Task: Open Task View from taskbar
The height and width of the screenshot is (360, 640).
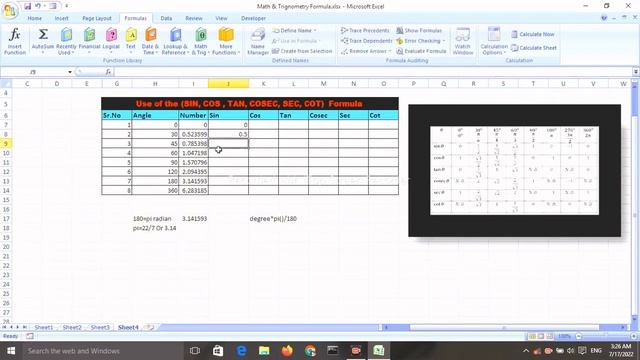Action: click(x=195, y=351)
